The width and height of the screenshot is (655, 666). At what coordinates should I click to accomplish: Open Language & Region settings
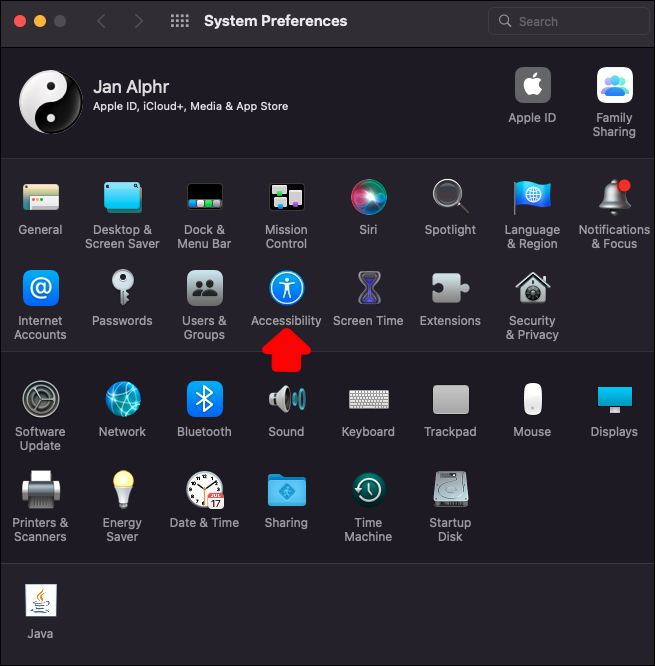click(x=532, y=197)
